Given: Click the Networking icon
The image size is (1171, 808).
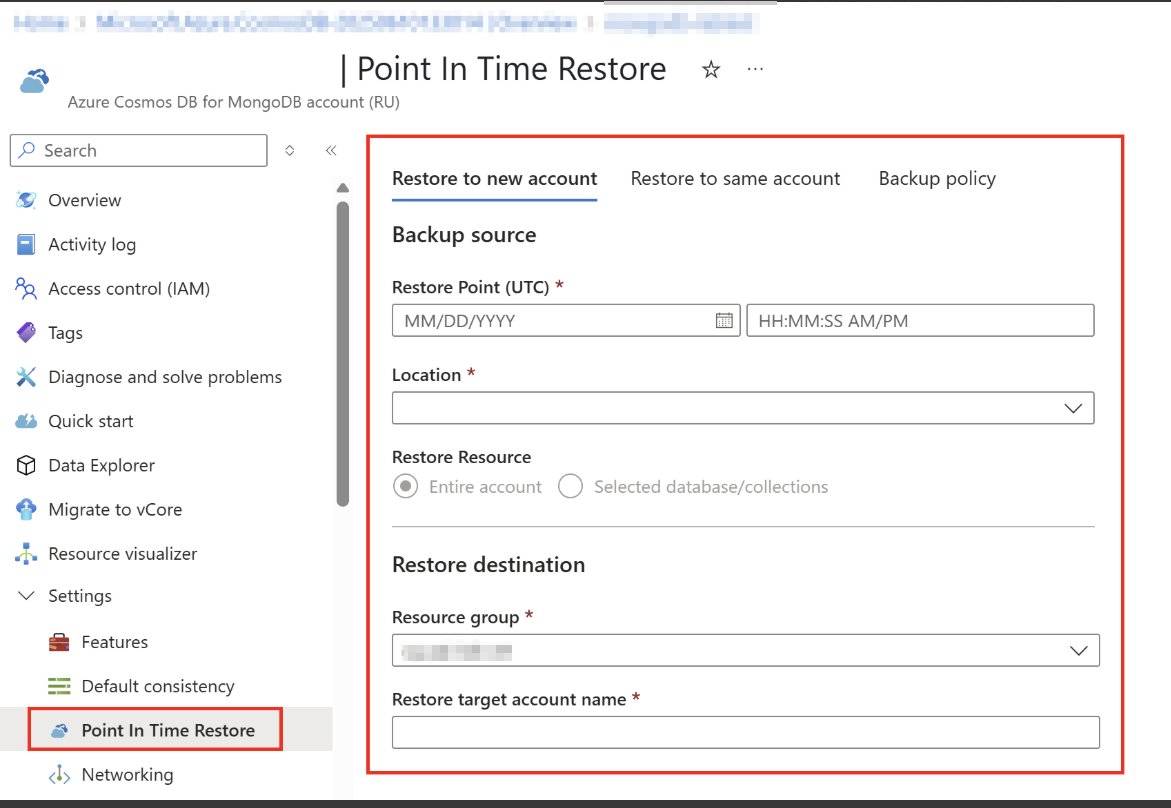Looking at the screenshot, I should click(x=59, y=775).
